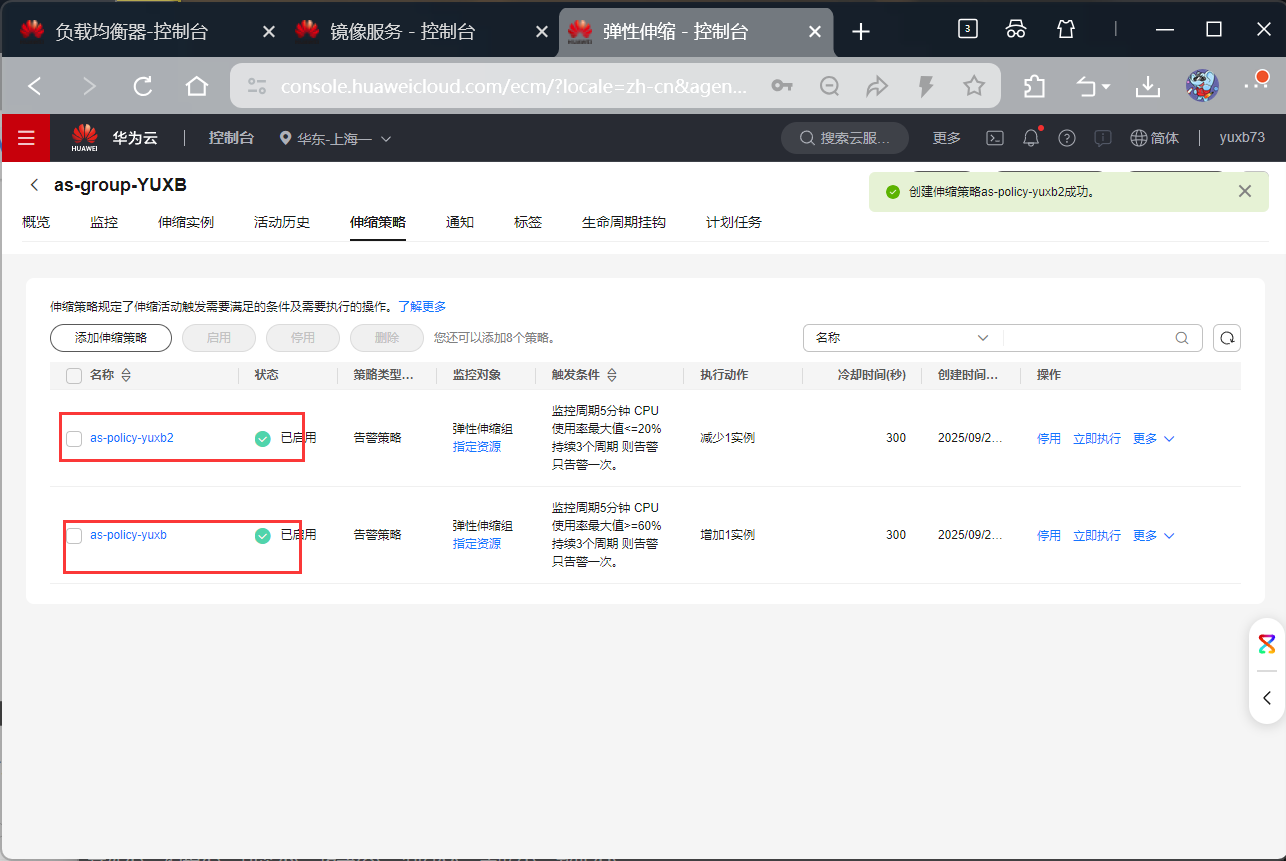Viewport: 1286px width, 861px height.
Task: Tick checkbox for as-policy-yuxb row
Action: (74, 536)
